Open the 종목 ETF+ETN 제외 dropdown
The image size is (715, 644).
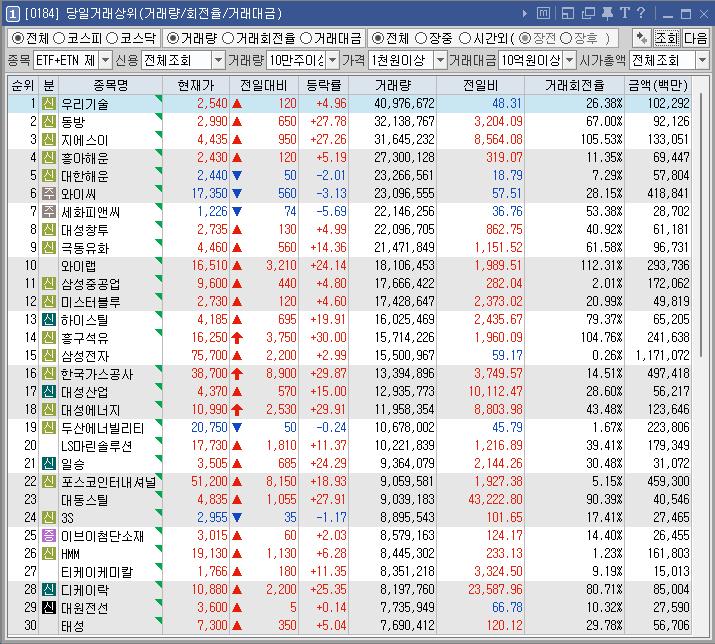[x=105, y=60]
